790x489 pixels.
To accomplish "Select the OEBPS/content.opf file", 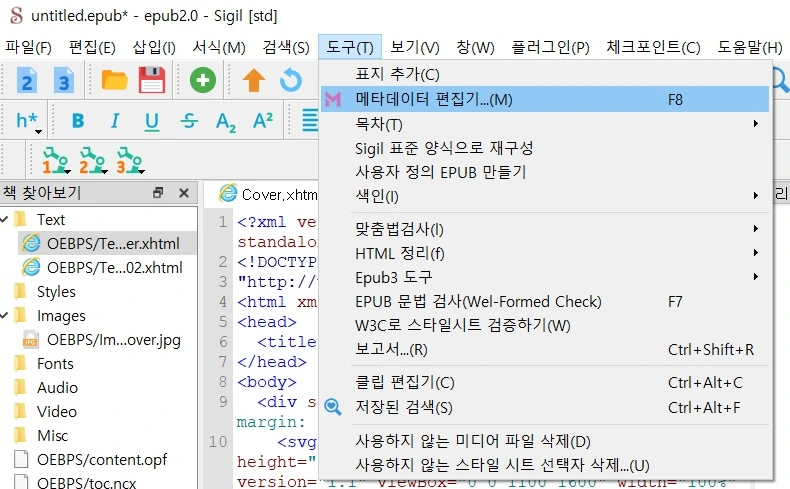I will (x=91, y=460).
